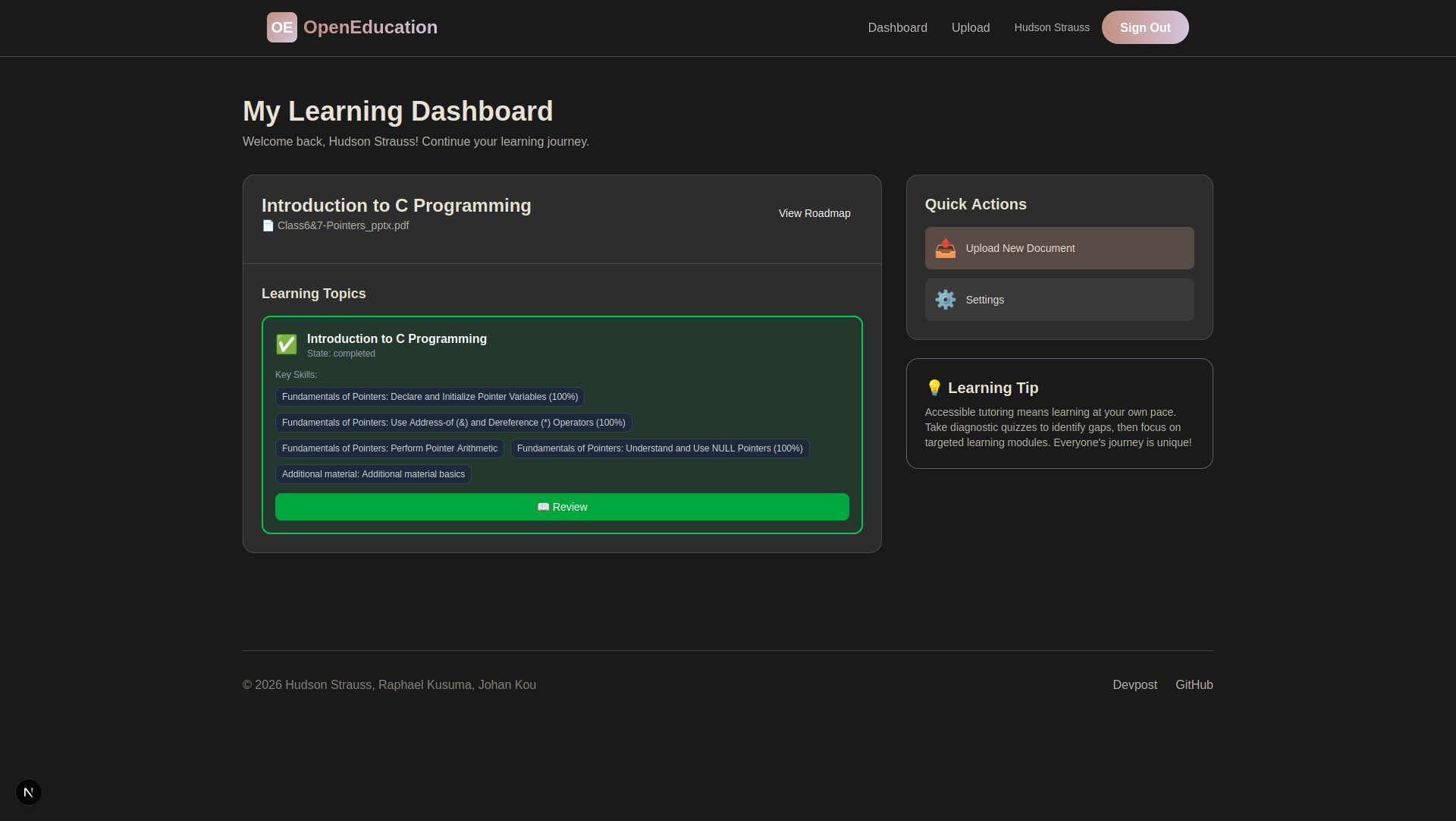Click the green checkmark completed icon

point(287,344)
